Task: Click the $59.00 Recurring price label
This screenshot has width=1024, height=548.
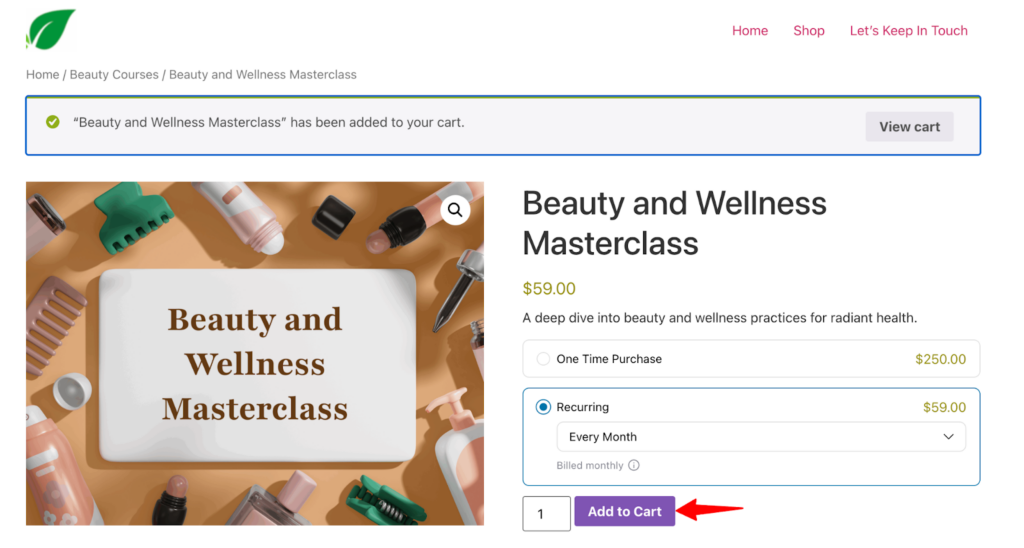Action: tap(944, 407)
